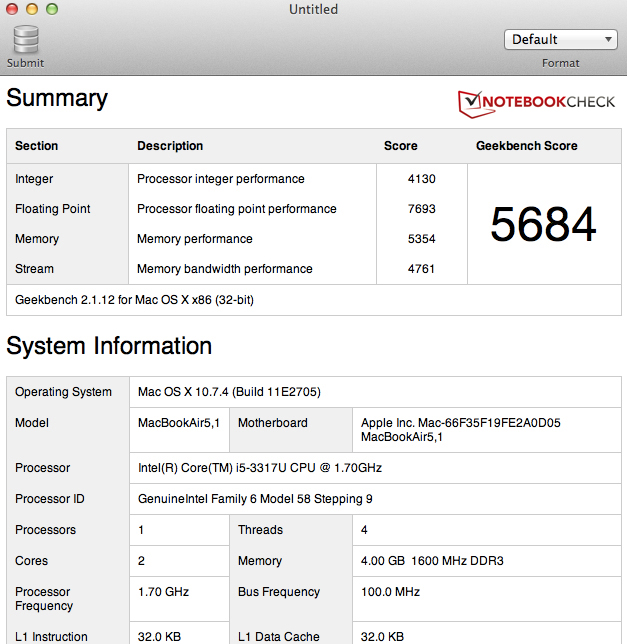Click the Operating System label
The image size is (627, 644).
[63, 392]
